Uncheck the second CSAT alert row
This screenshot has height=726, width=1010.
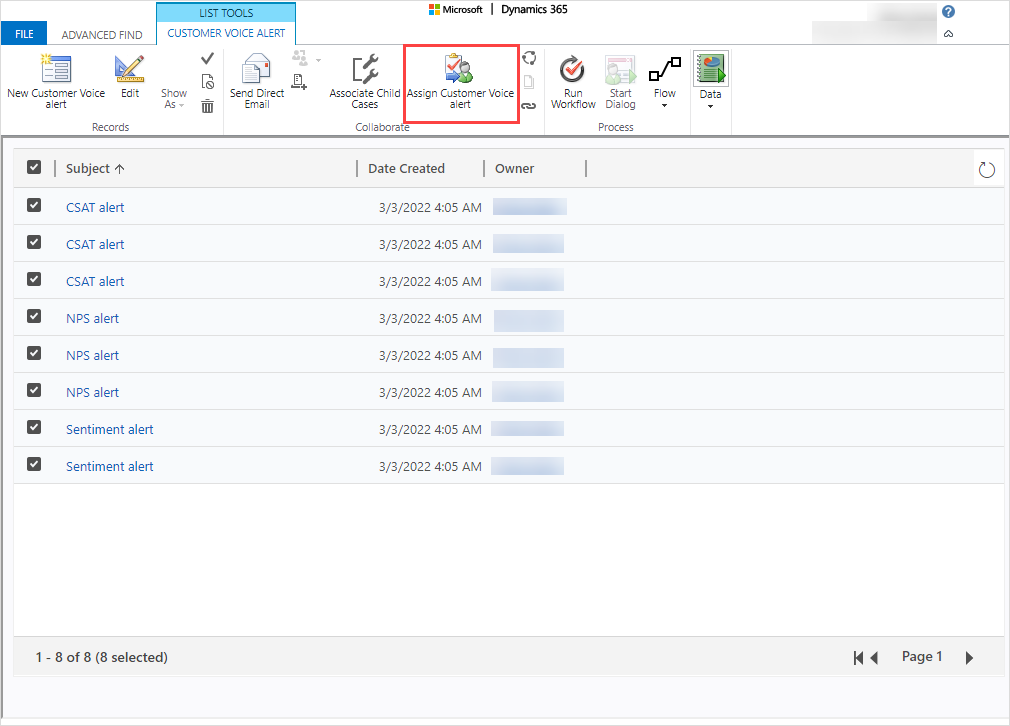pyautogui.click(x=34, y=242)
